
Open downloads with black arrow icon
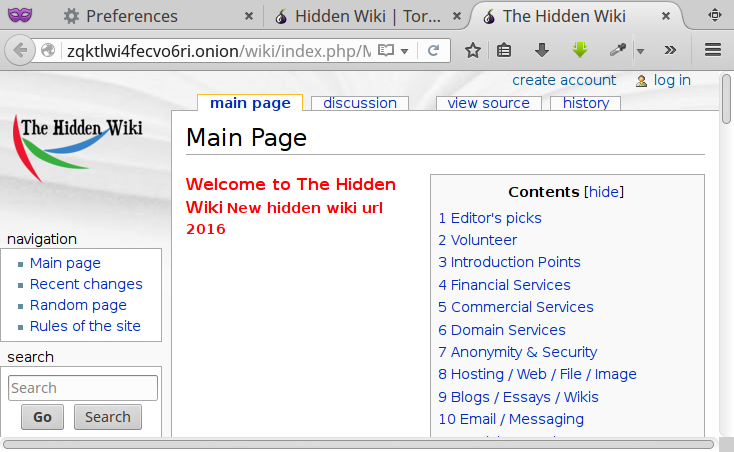542,50
